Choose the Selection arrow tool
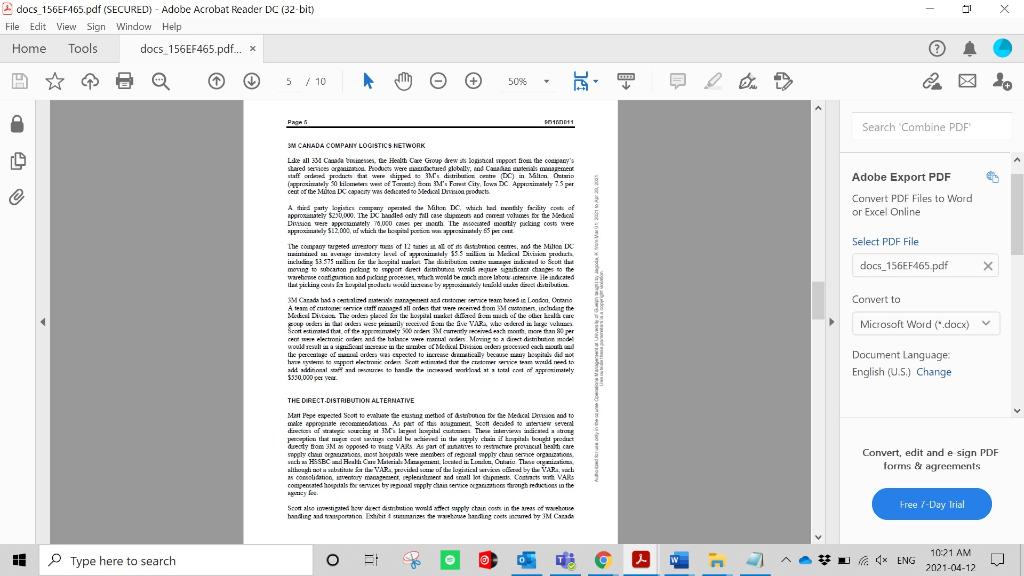This screenshot has height=576, width=1024. 368,81
